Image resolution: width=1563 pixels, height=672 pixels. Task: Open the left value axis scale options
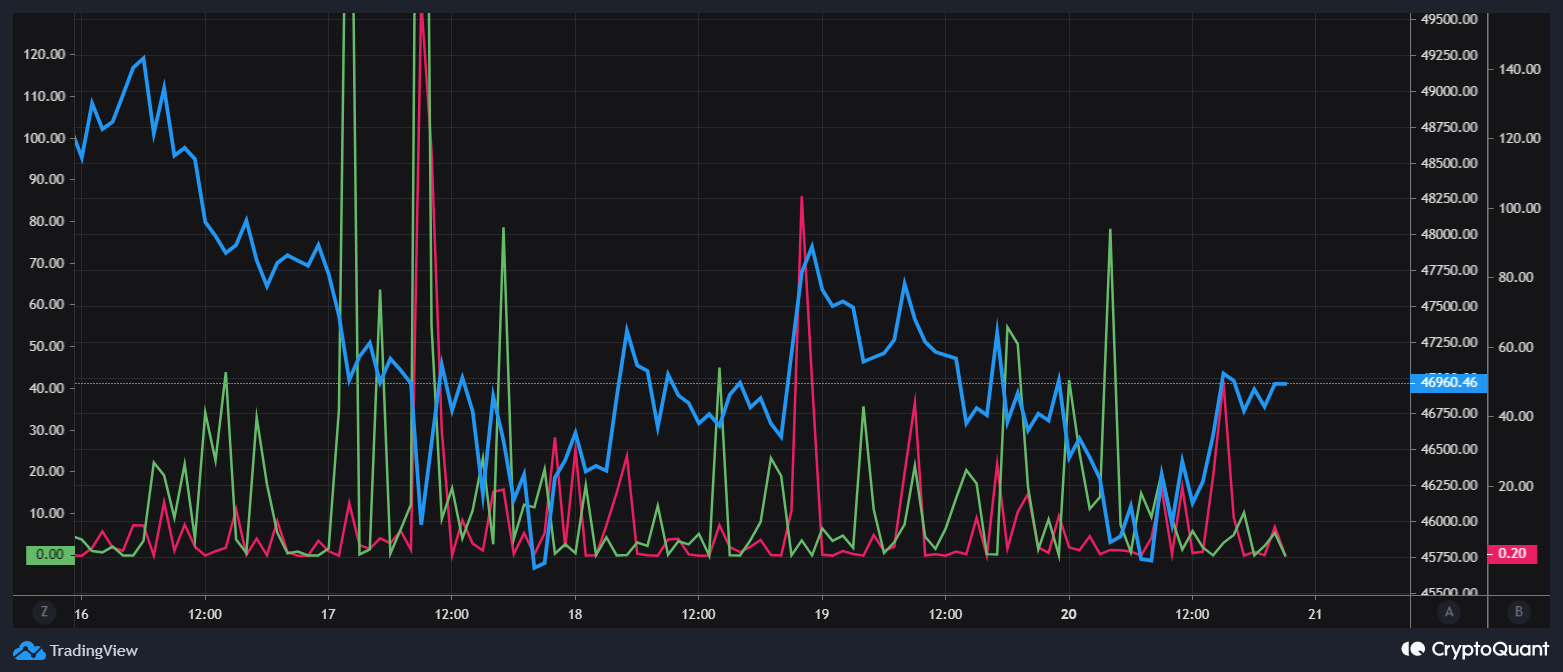pyautogui.click(x=44, y=300)
